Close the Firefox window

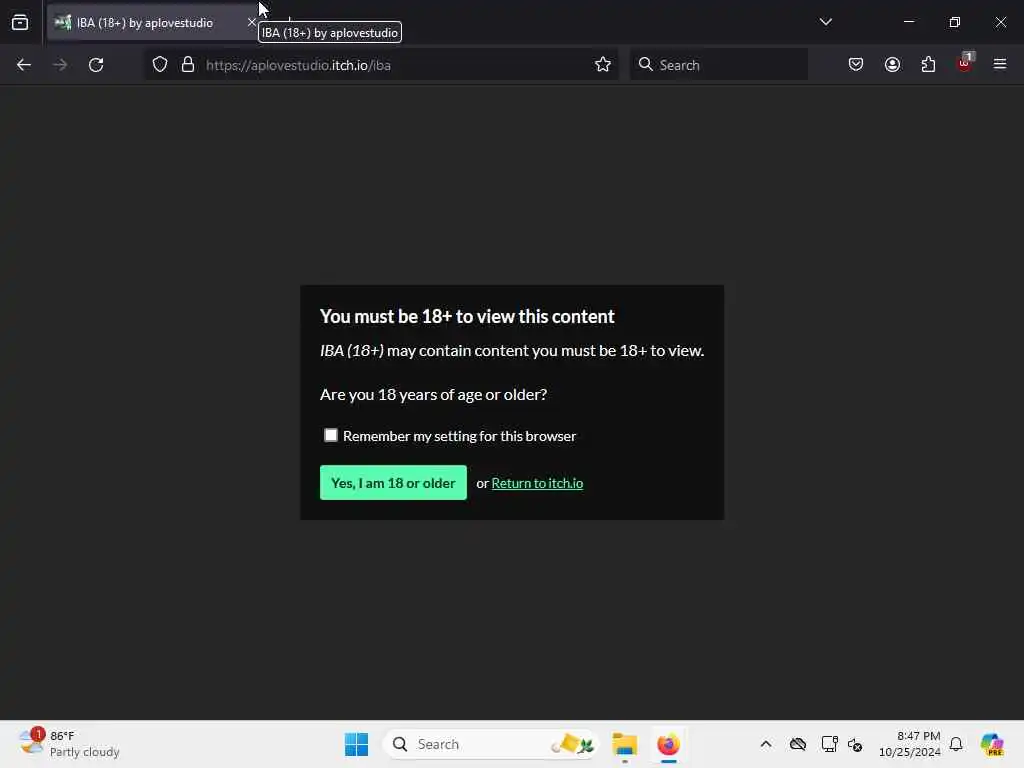1000,22
